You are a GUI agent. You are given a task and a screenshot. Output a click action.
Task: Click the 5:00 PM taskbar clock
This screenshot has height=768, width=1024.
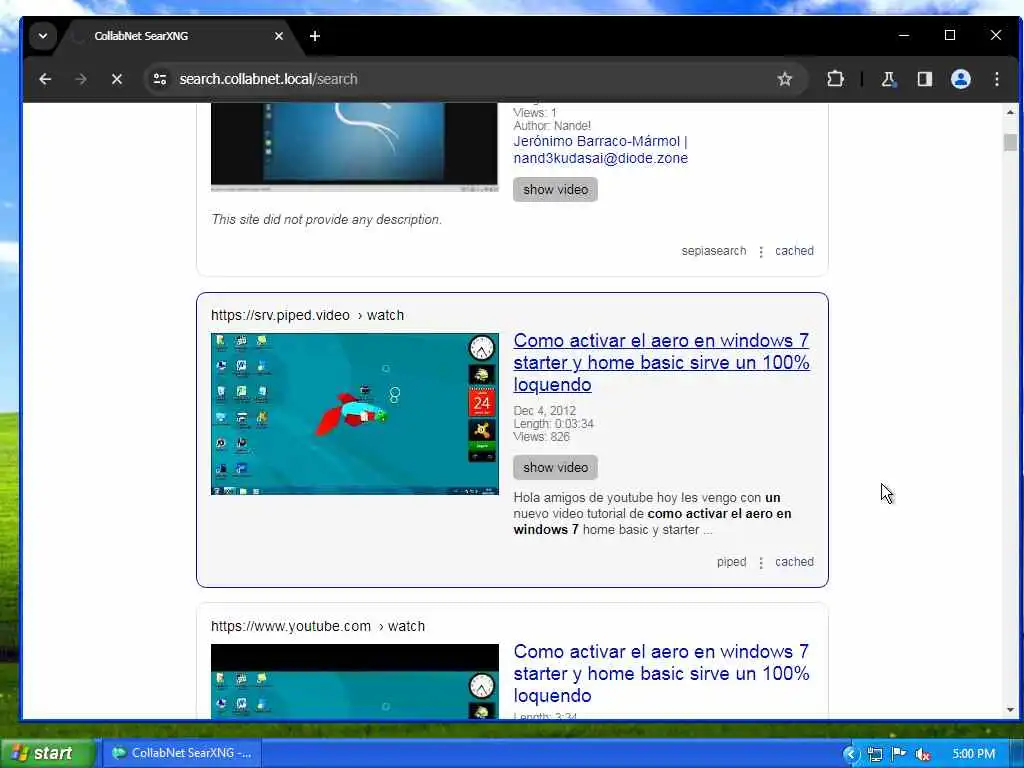click(x=974, y=754)
